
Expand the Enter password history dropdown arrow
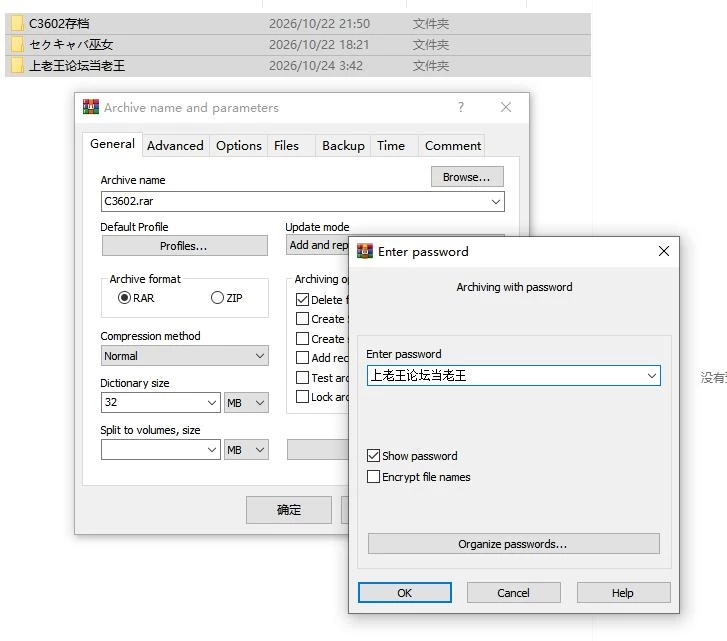click(x=651, y=375)
